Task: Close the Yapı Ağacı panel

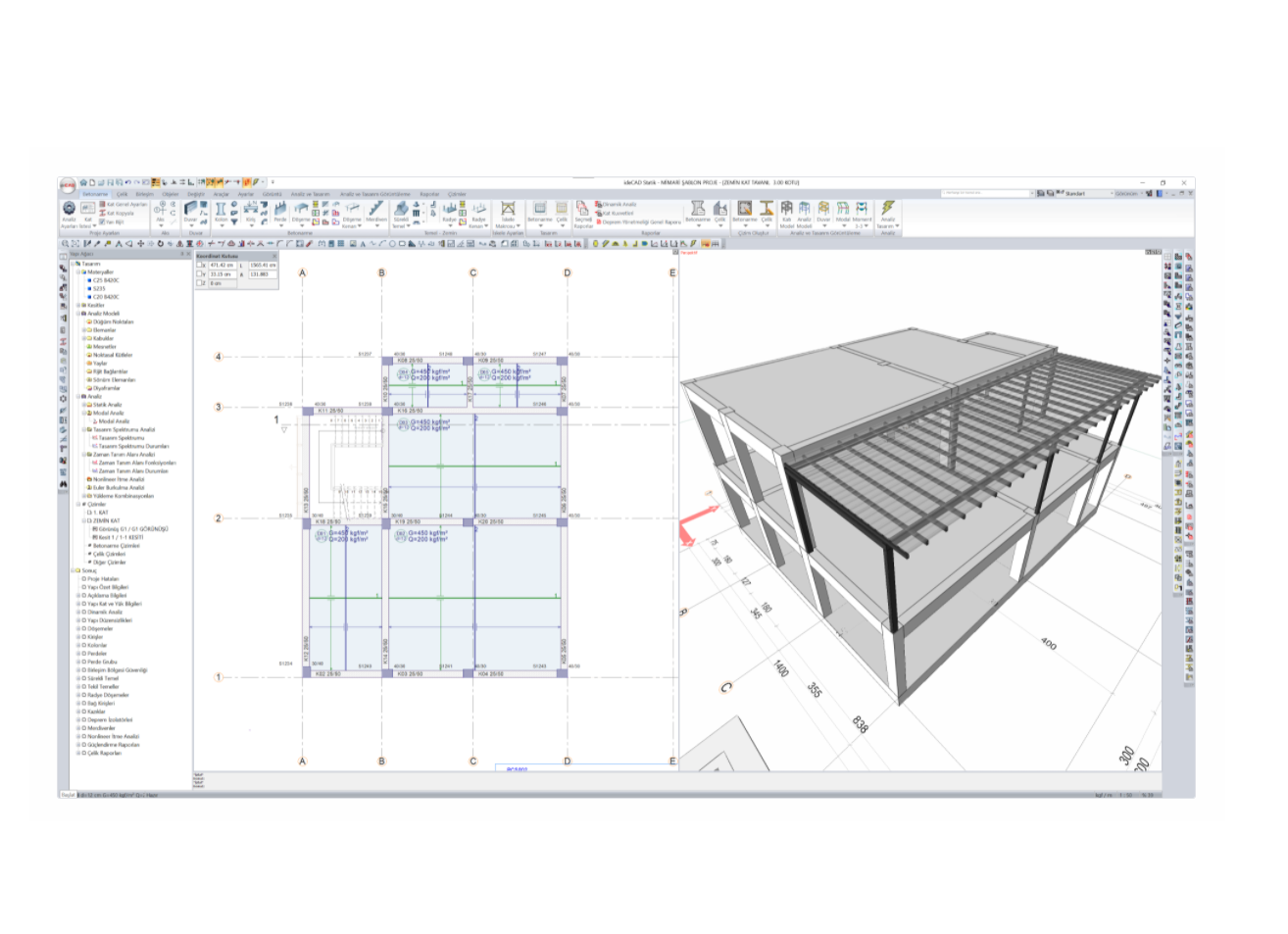Action: coord(188,254)
